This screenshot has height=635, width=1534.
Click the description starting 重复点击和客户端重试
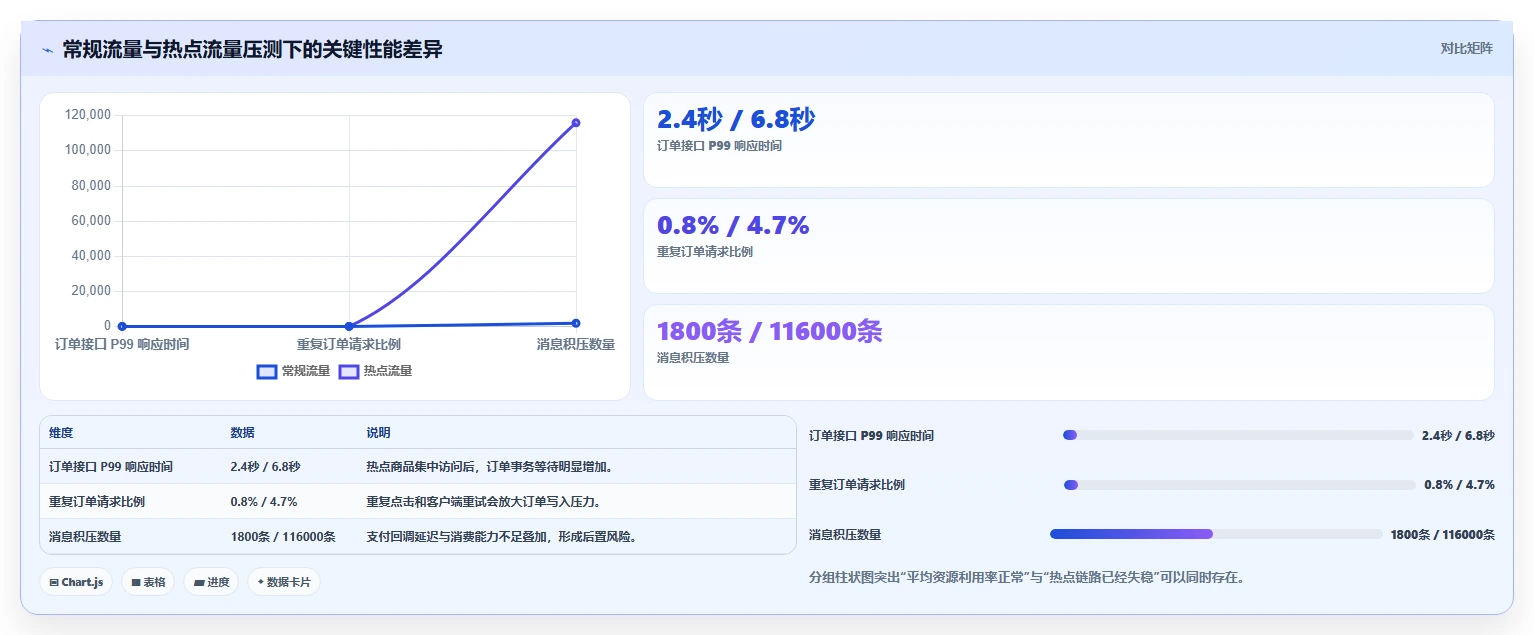tap(483, 502)
